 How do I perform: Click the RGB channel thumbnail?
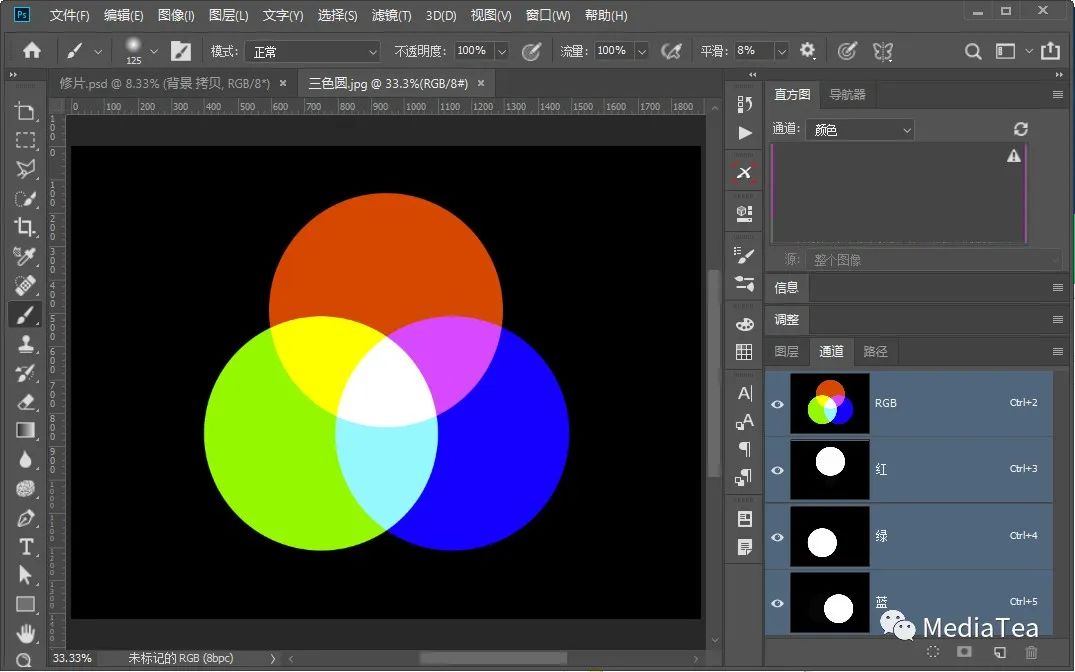pyautogui.click(x=830, y=403)
